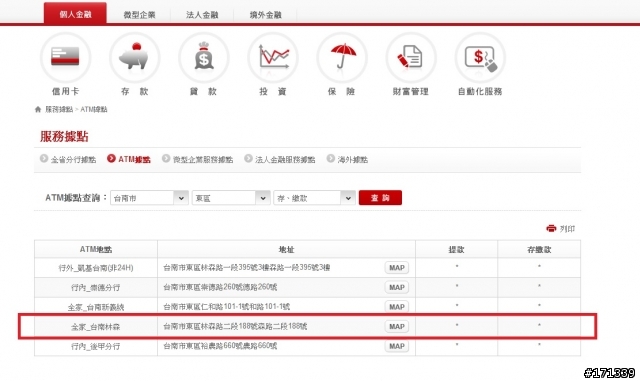Viewport: 640px width, 381px height.
Task: Open the wealth management (財富管理) document icon
Action: [x=411, y=58]
